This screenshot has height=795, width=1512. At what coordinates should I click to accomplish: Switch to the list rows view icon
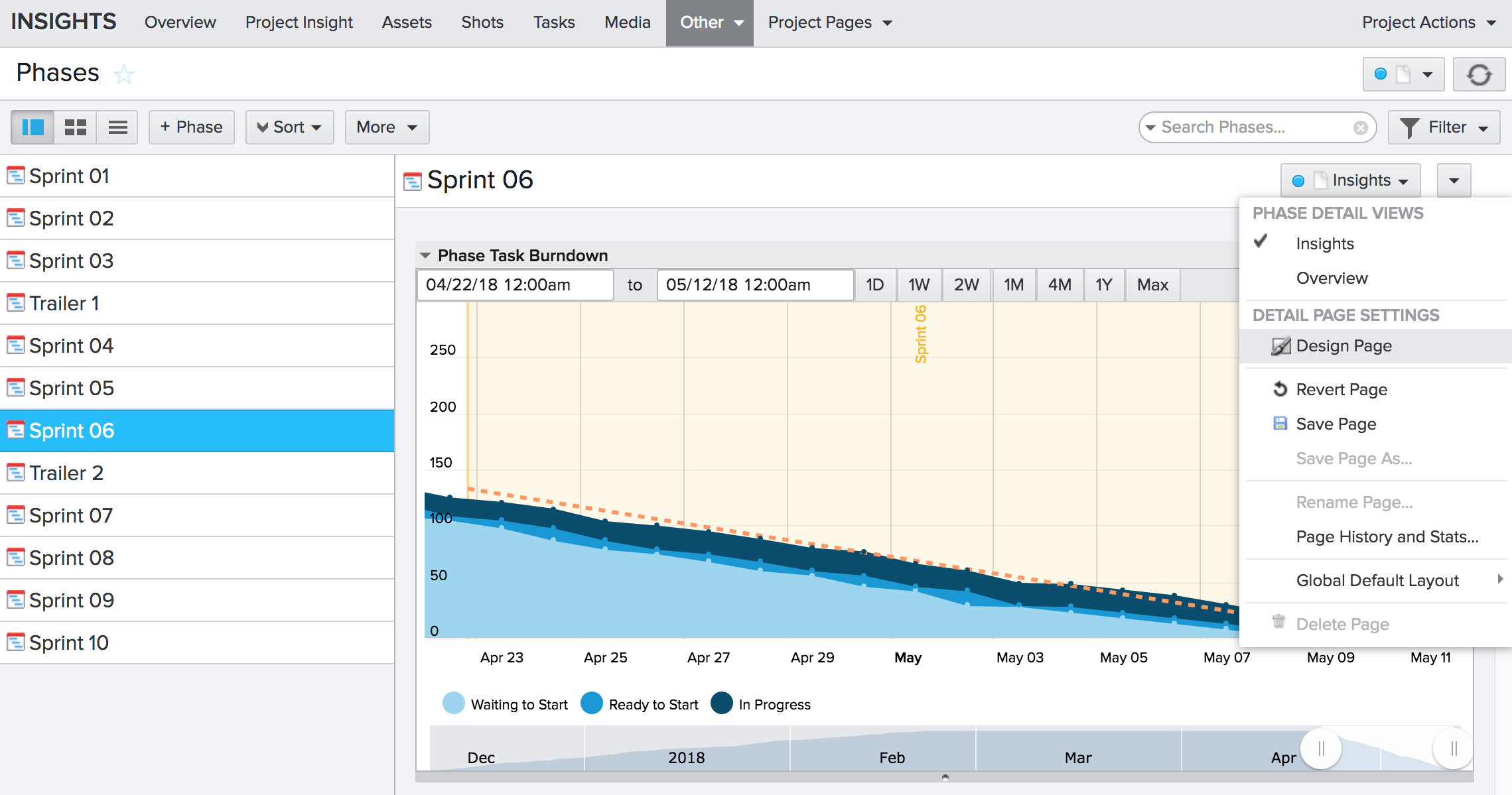(x=117, y=127)
